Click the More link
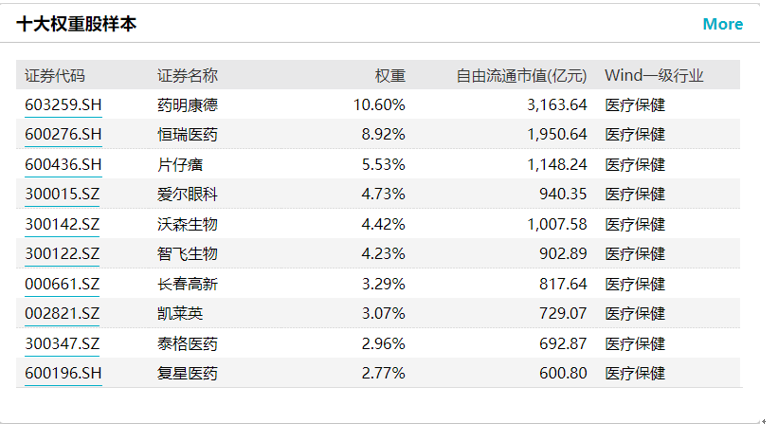Screen dimensions: 766x428 722,24
